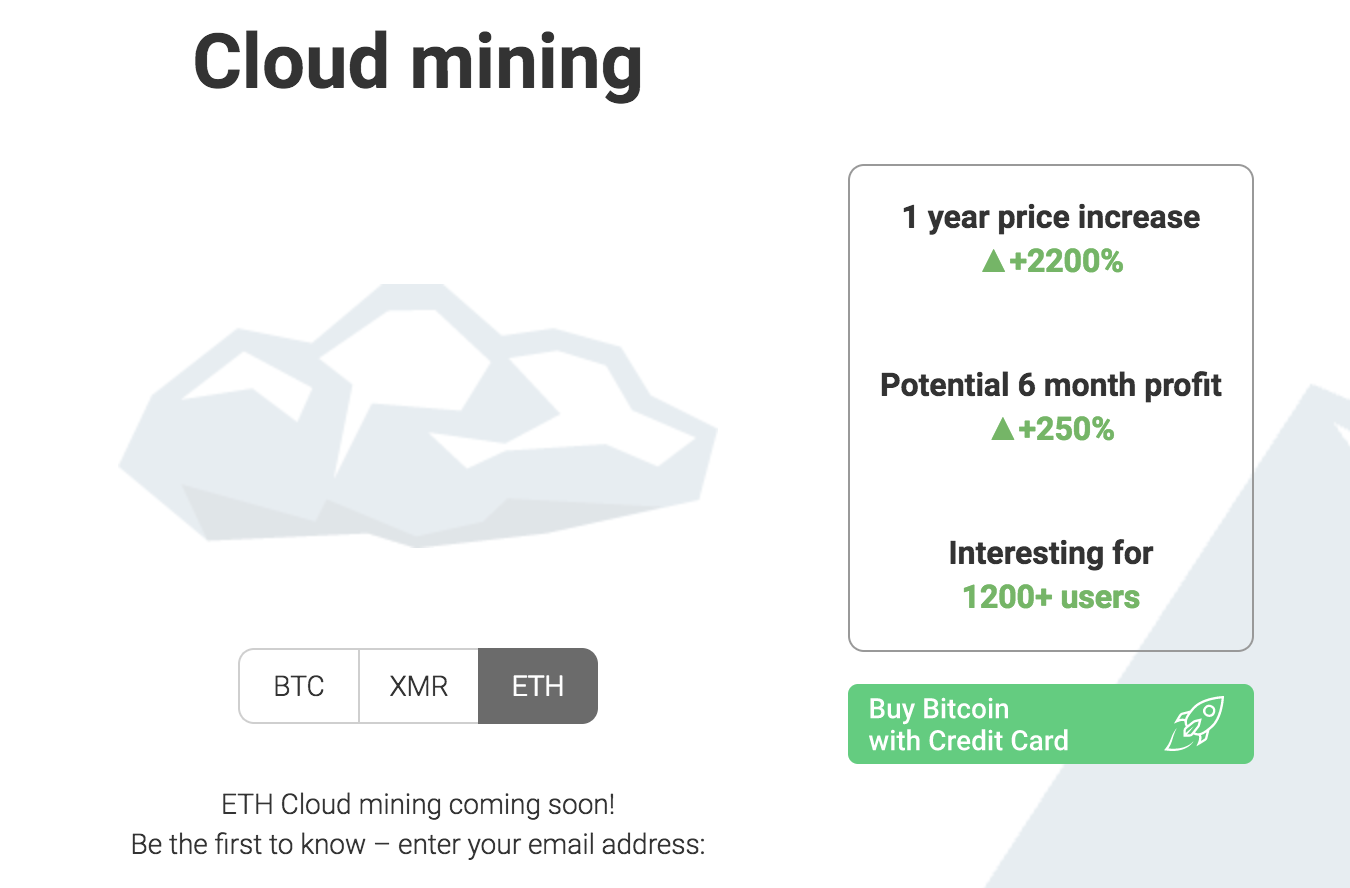Viewport: 1350px width, 888px height.
Task: Click the enter your email address prompt
Action: [x=552, y=844]
